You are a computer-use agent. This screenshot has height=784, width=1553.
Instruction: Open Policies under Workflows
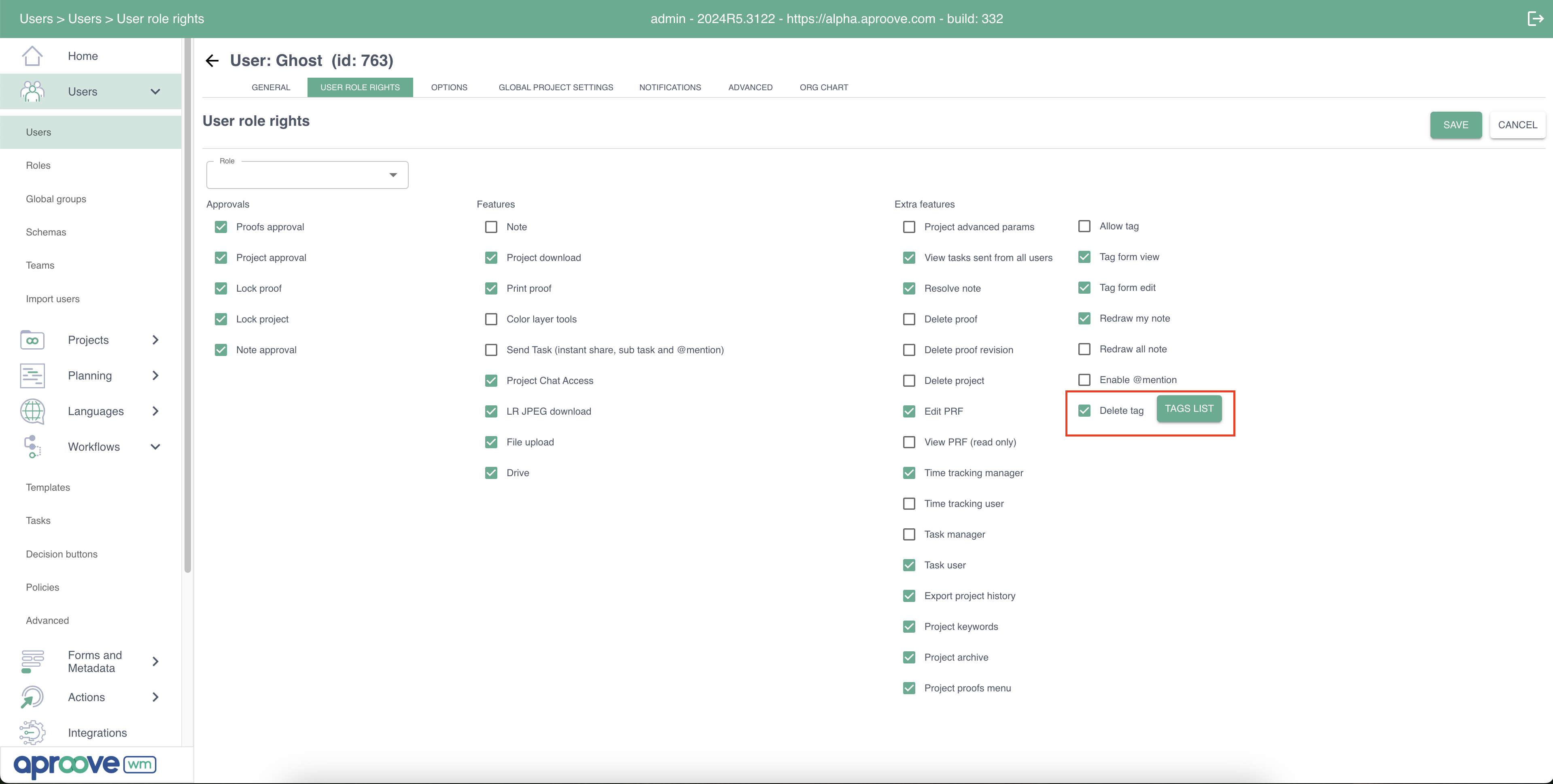(x=42, y=587)
